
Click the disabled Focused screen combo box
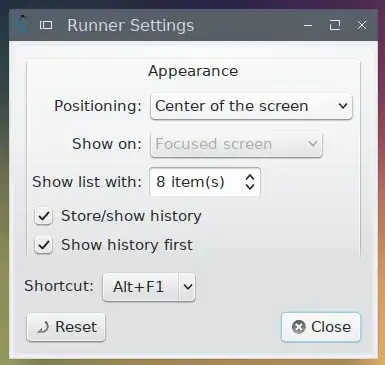pyautogui.click(x=236, y=144)
